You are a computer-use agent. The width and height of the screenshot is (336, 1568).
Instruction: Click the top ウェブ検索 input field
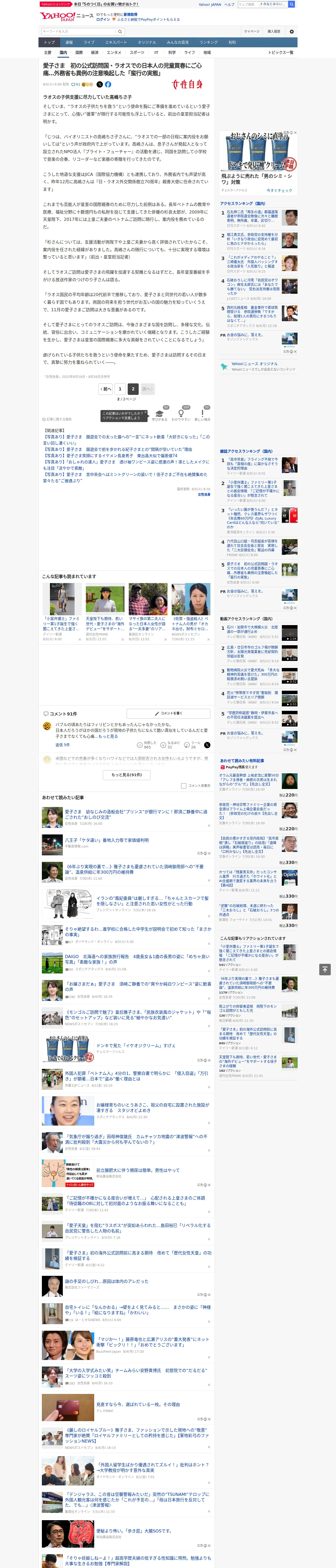(x=262, y=4)
